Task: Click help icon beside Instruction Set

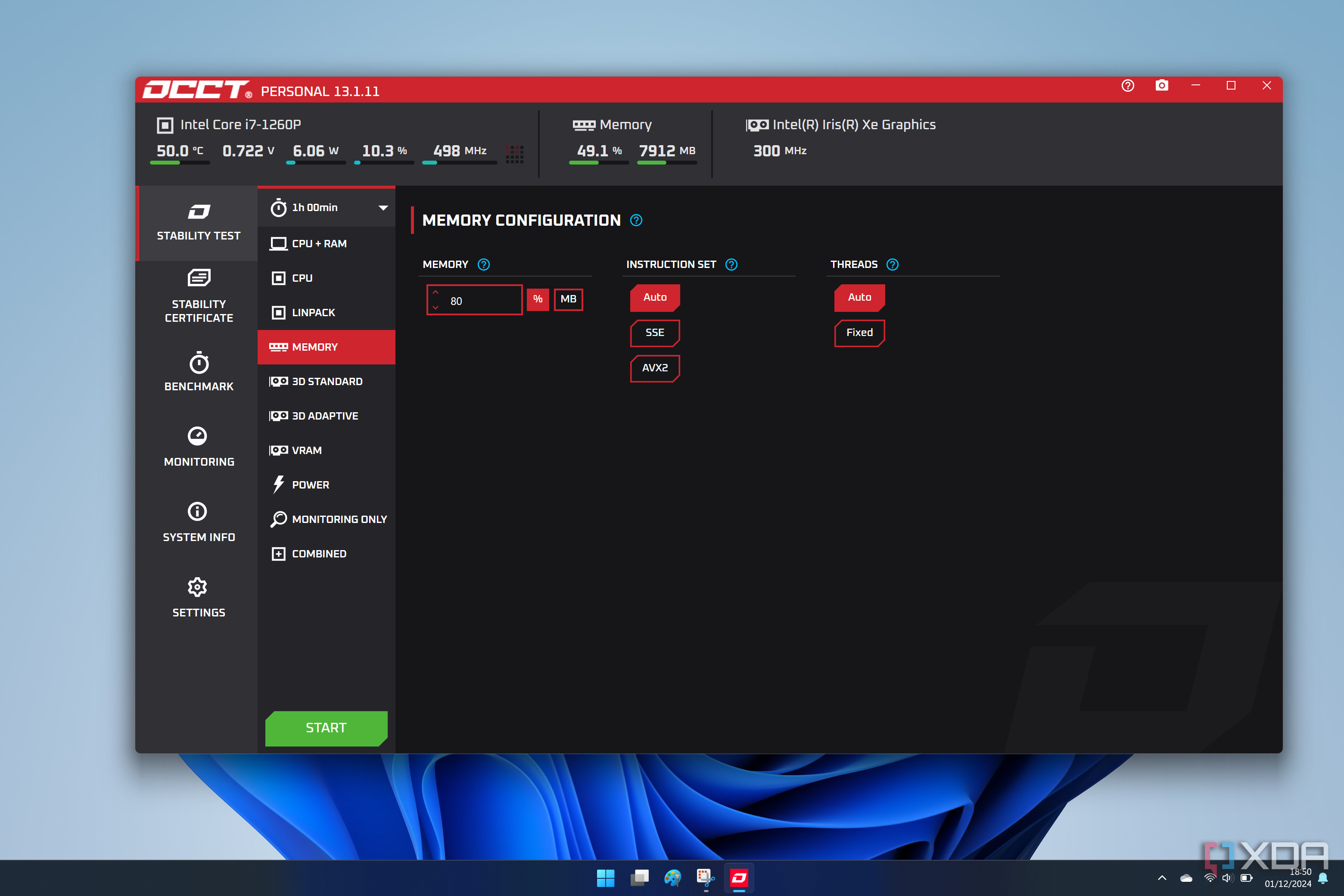Action: pyautogui.click(x=731, y=264)
